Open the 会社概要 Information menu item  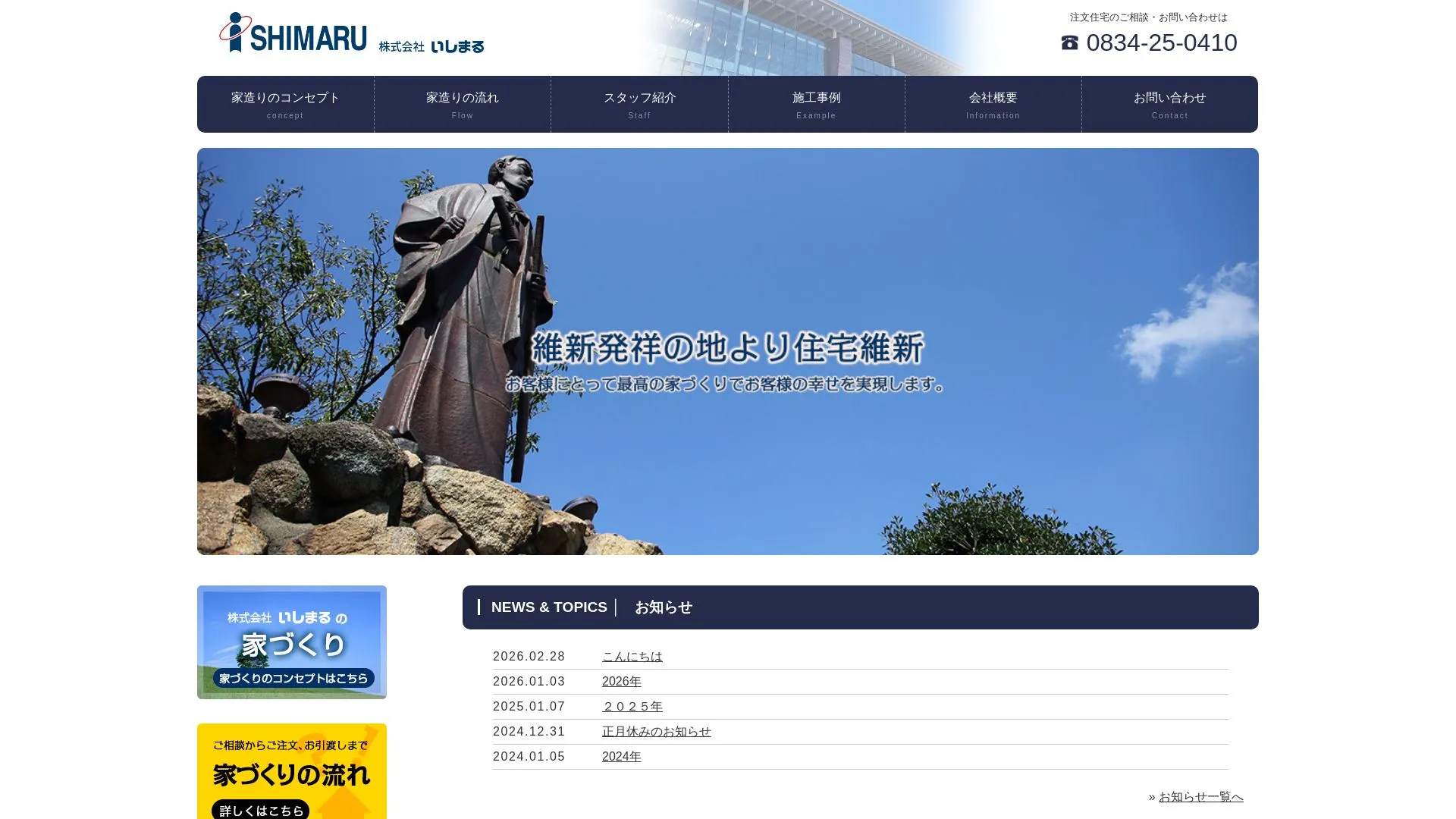coord(993,105)
